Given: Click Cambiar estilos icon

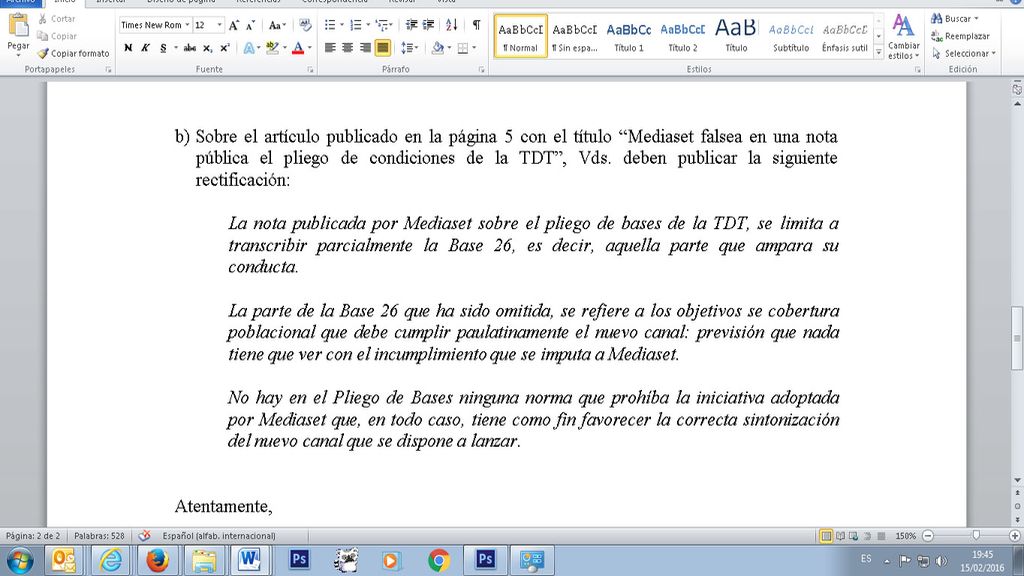Looking at the screenshot, I should (x=903, y=26).
